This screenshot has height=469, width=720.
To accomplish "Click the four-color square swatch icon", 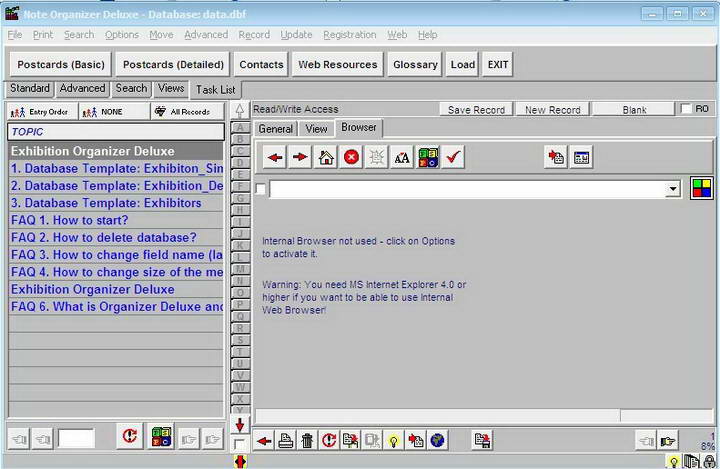I will pos(701,188).
